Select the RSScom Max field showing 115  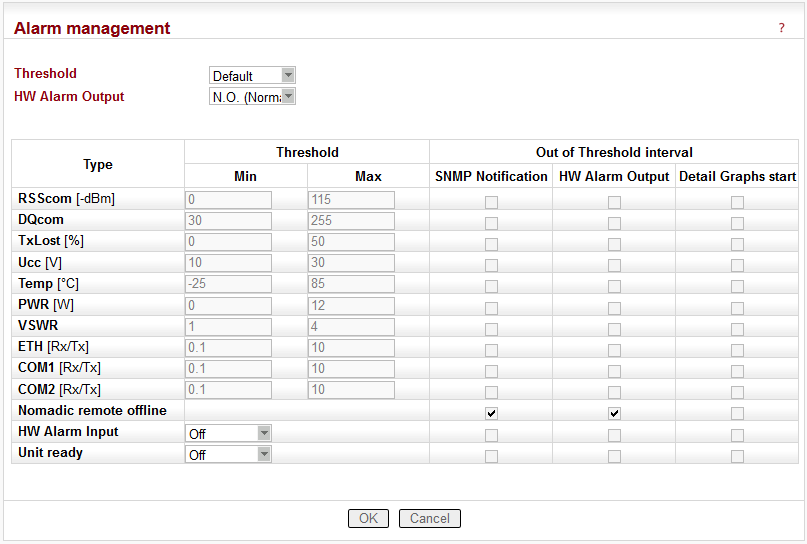point(351,200)
